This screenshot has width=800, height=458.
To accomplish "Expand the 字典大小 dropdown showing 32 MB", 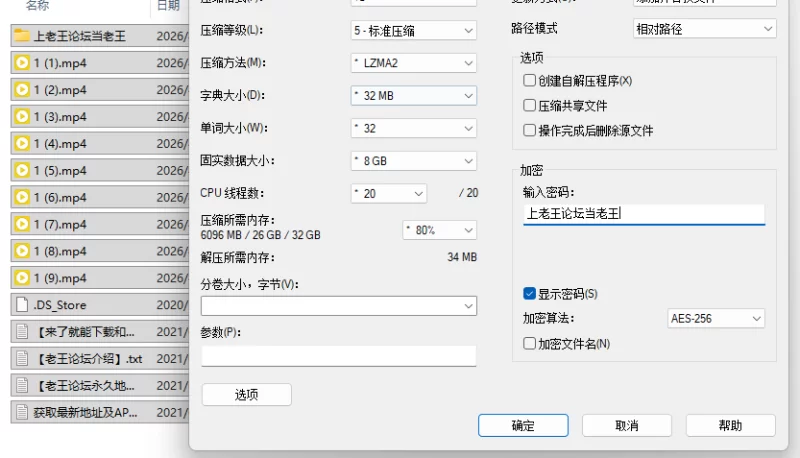I will point(414,96).
